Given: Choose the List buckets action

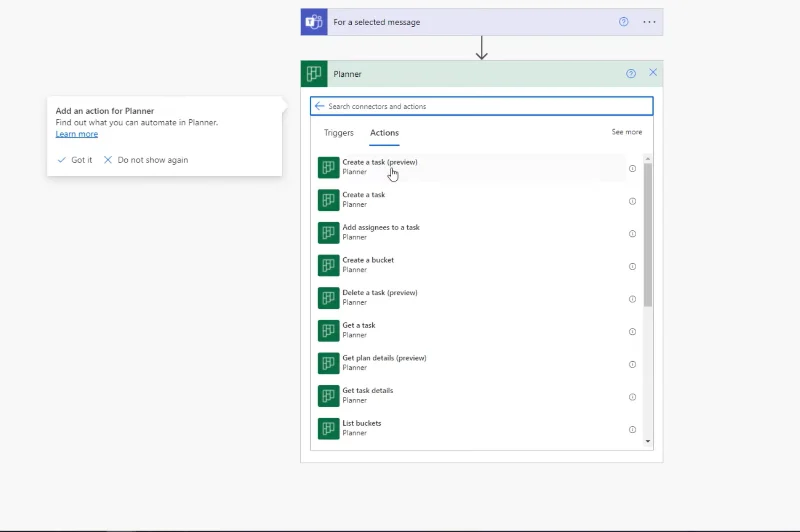Looking at the screenshot, I should click(471, 428).
